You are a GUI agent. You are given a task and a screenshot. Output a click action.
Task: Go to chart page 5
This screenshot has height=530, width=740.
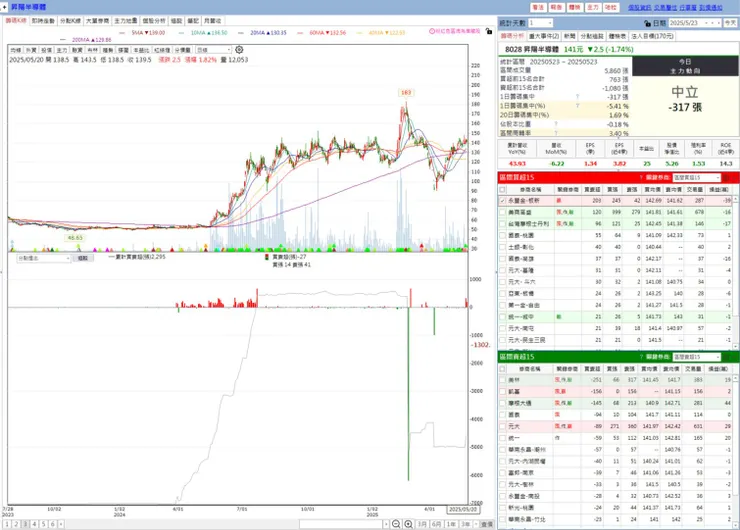pos(43,524)
